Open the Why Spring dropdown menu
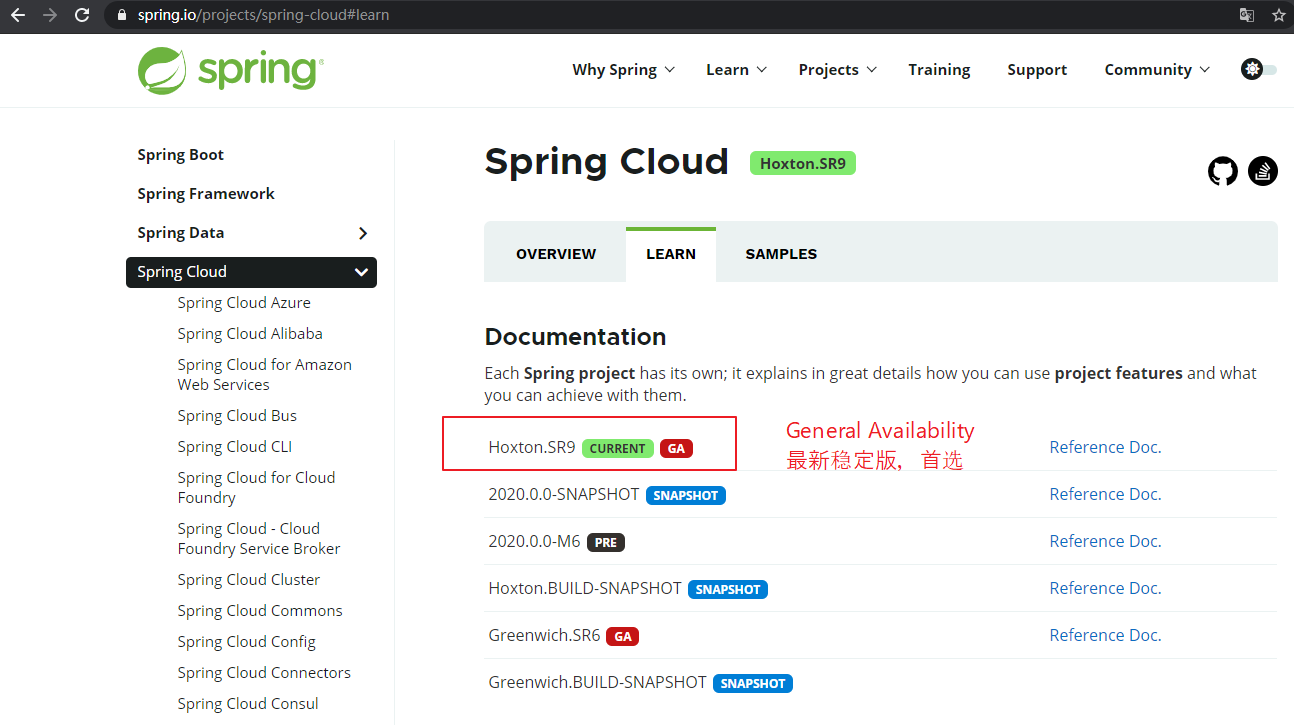Image resolution: width=1294 pixels, height=725 pixels. (x=623, y=69)
